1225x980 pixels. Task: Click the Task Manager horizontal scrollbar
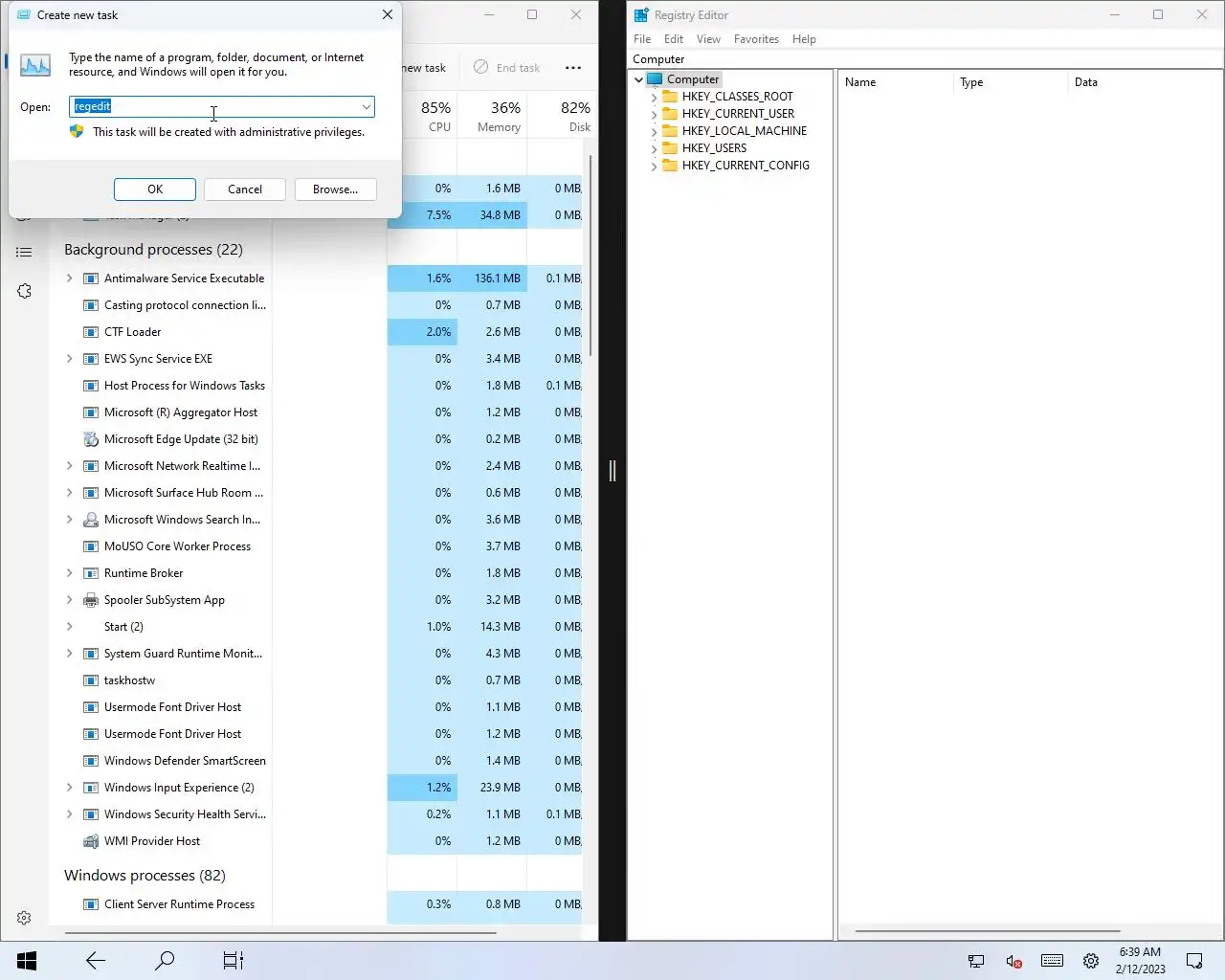pos(280,932)
